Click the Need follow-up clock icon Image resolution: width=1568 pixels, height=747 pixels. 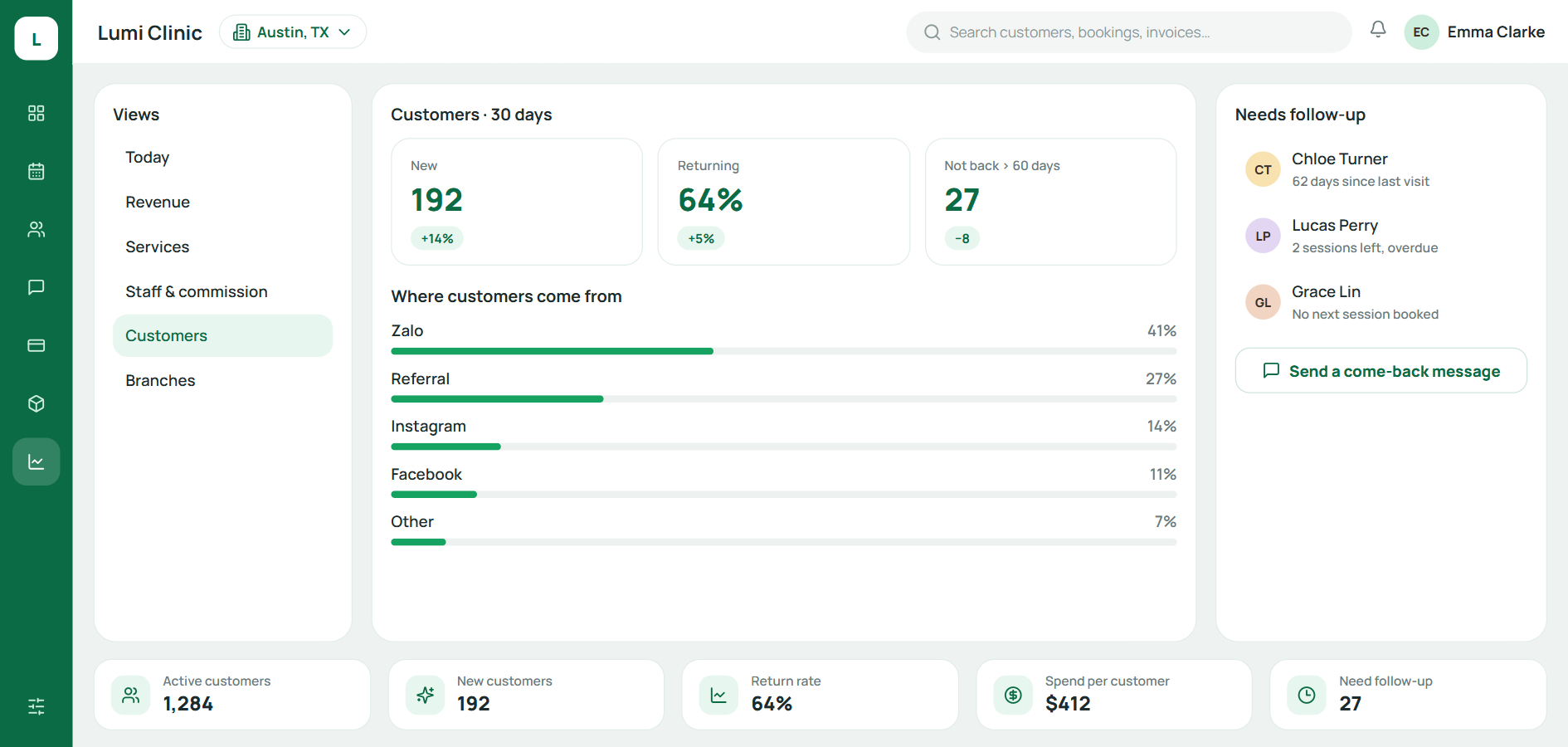pos(1307,695)
